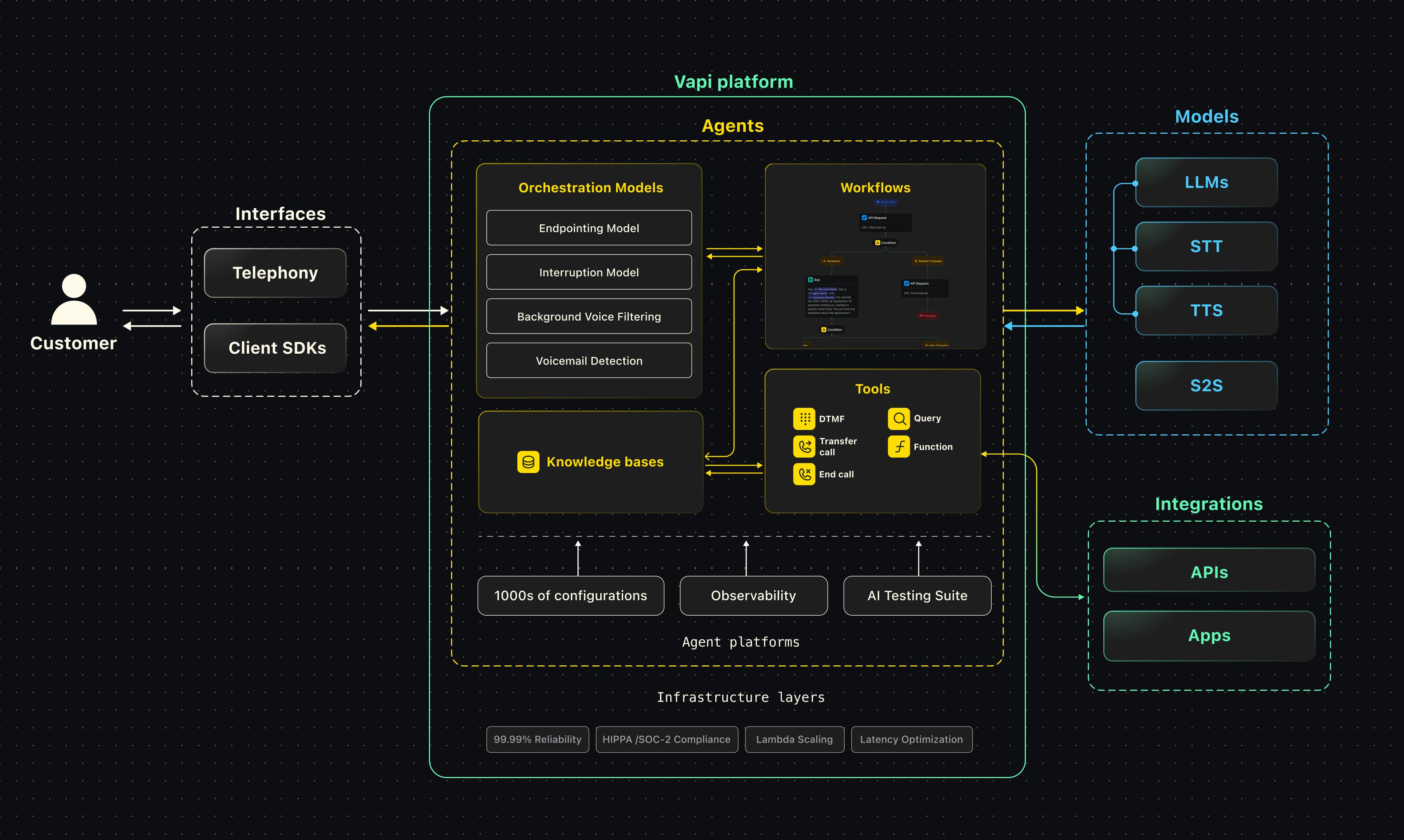This screenshot has width=1404, height=840.
Task: Click the "Models" heading
Action: (1206, 116)
